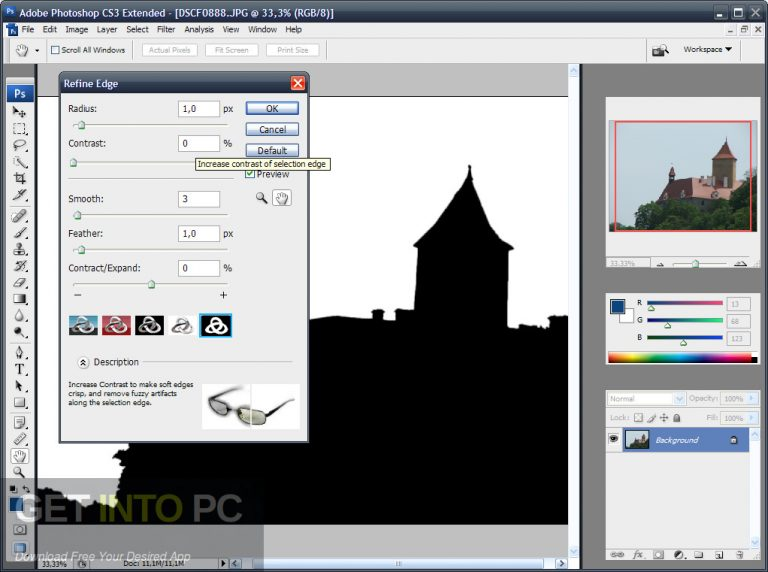Open the Image menu

pos(76,29)
